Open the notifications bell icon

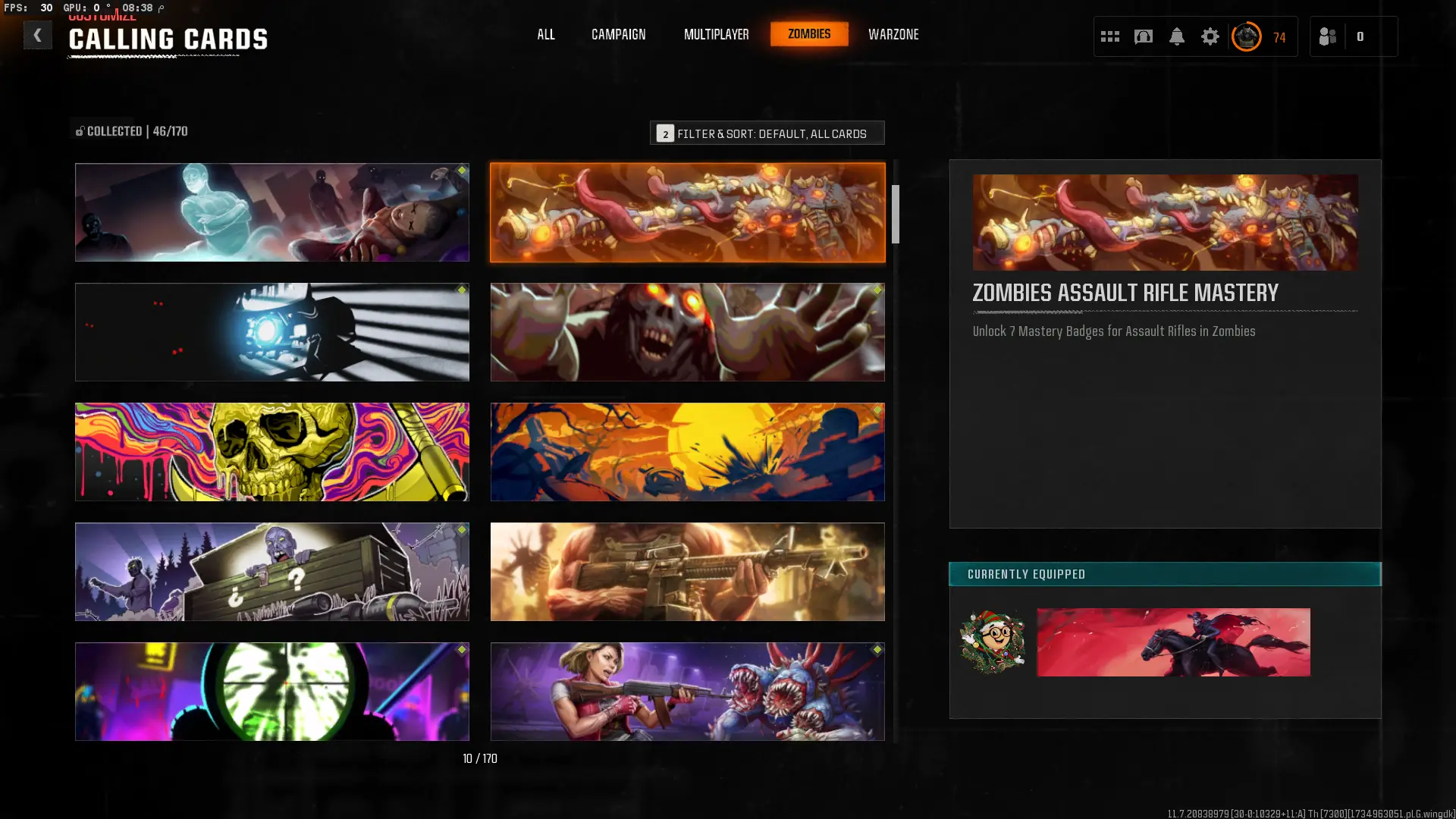(1176, 36)
